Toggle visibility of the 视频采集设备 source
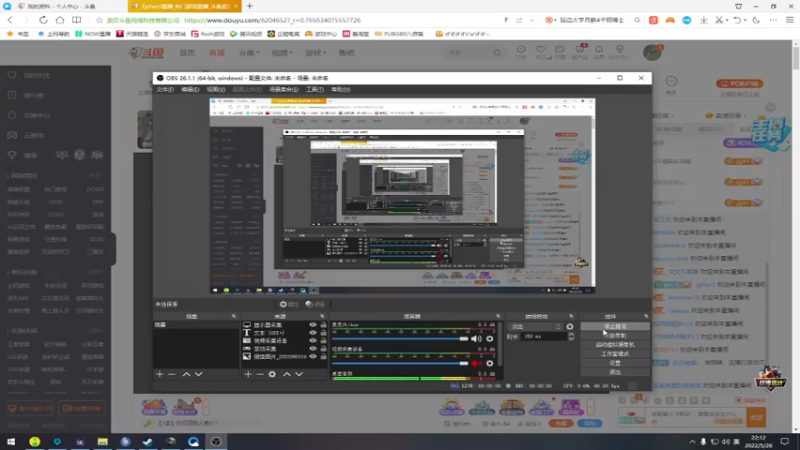The width and height of the screenshot is (800, 450). (313, 340)
